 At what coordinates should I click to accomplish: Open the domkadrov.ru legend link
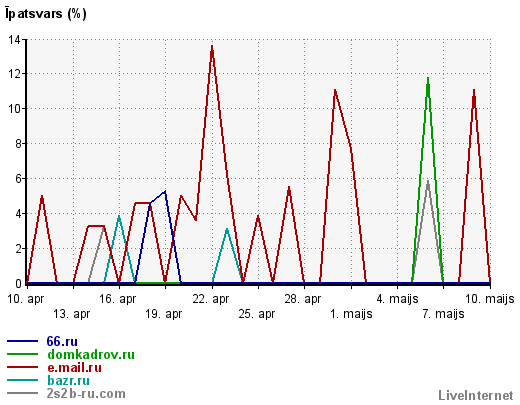point(91,354)
